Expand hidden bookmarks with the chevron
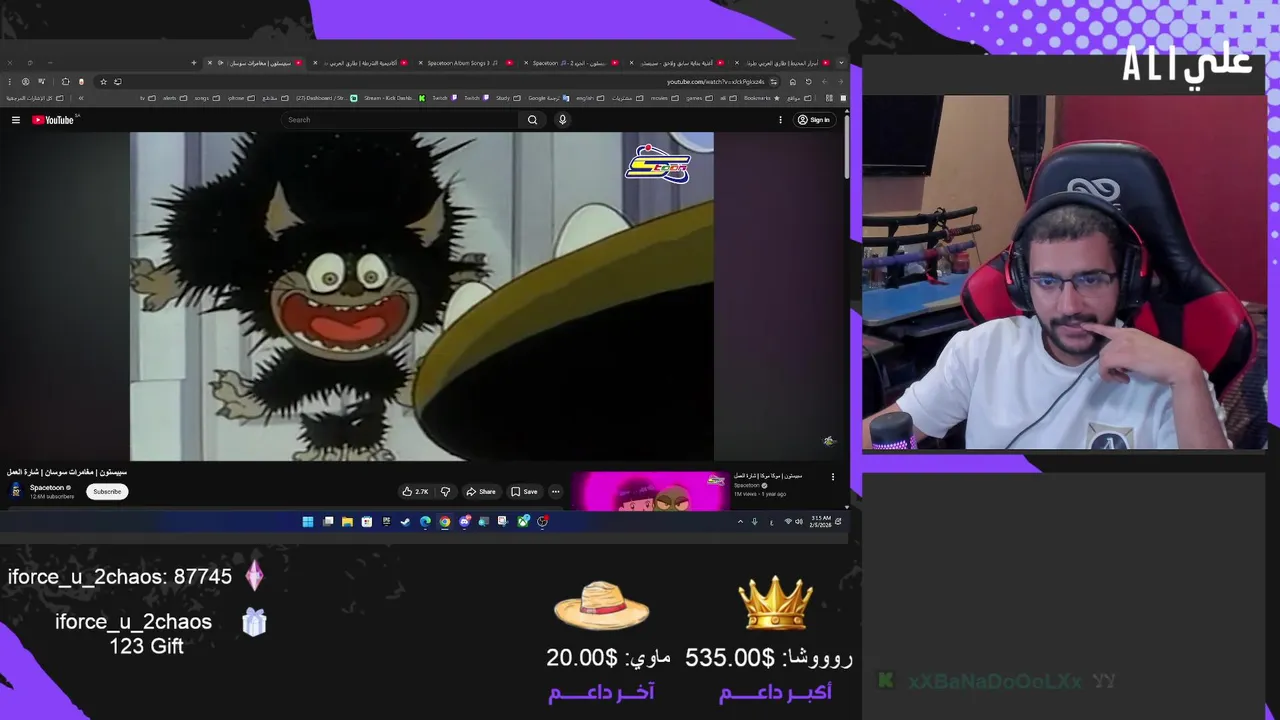Viewport: 1280px width, 720px height. pyautogui.click(x=81, y=98)
